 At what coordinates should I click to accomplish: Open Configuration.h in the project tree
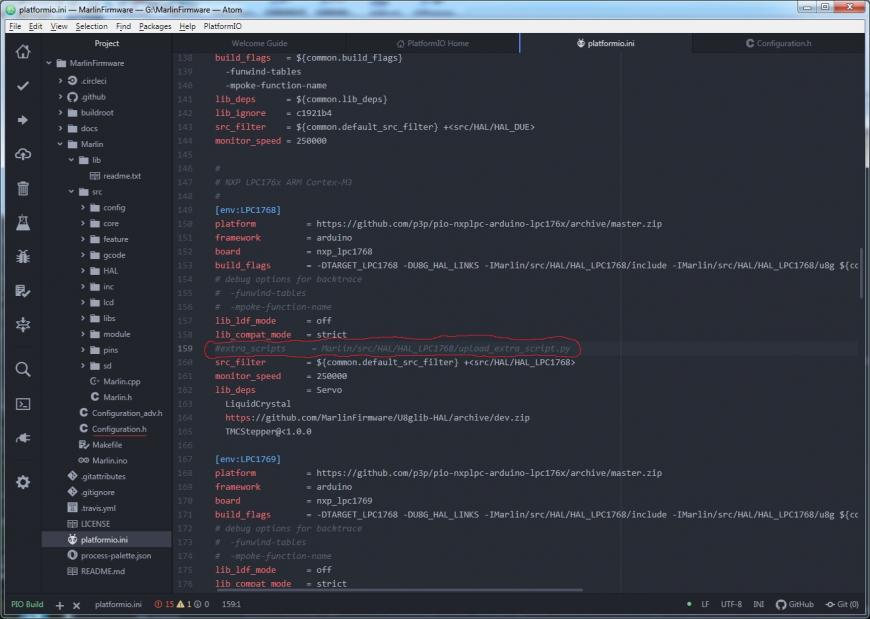click(119, 429)
